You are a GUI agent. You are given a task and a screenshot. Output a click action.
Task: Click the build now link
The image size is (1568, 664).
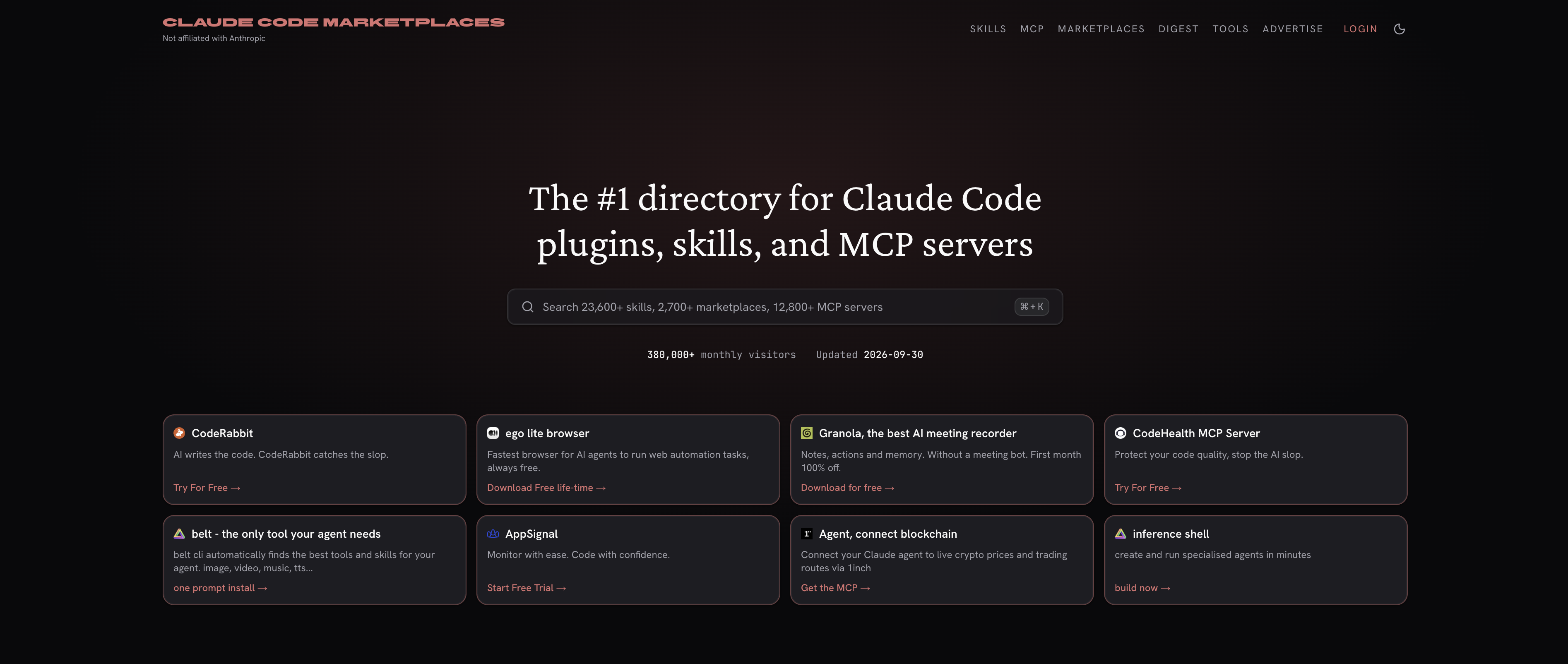tap(1142, 588)
